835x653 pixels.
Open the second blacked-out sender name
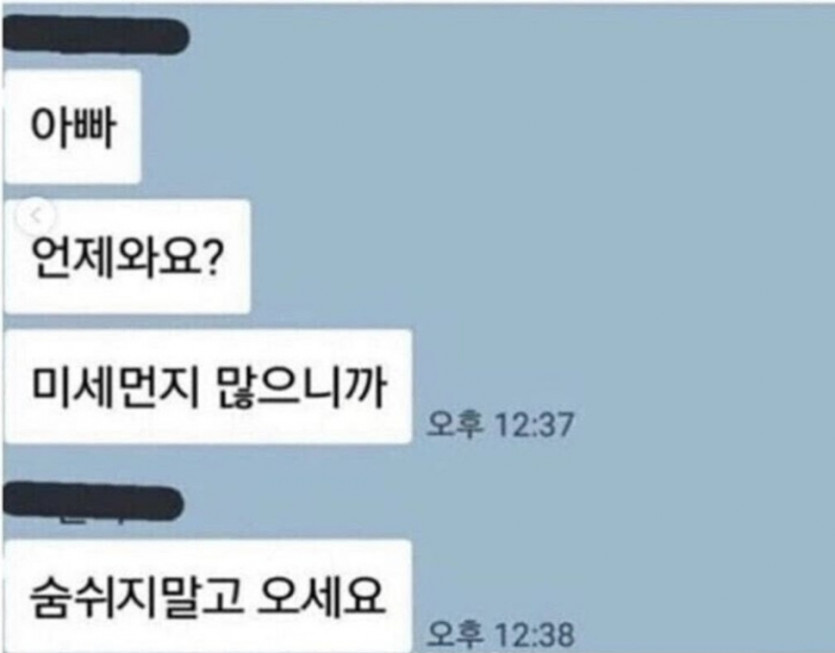(93, 500)
